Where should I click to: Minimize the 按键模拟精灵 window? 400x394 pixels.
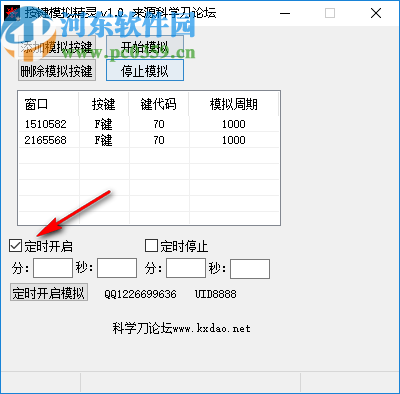coord(285,13)
